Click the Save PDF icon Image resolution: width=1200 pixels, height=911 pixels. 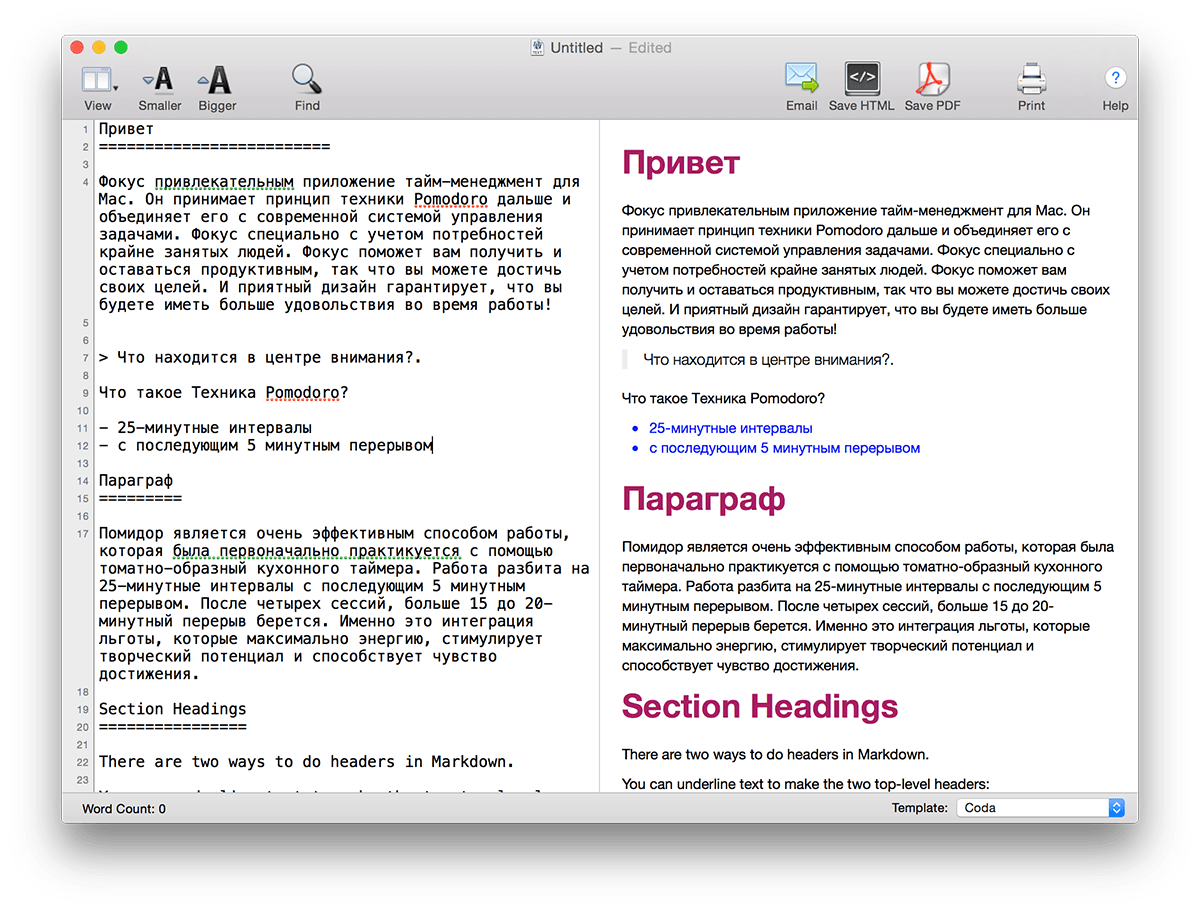click(932, 78)
